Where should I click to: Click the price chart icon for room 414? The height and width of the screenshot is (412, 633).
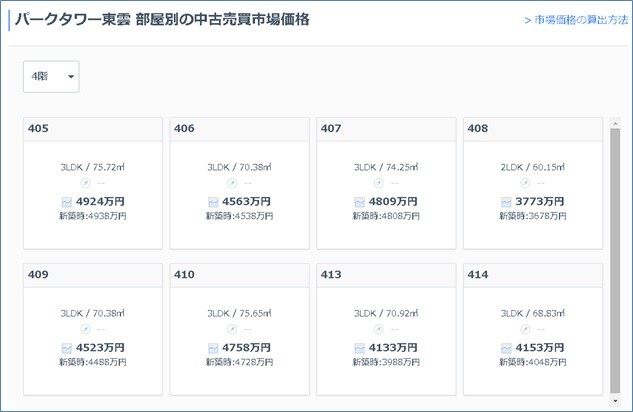tap(506, 348)
